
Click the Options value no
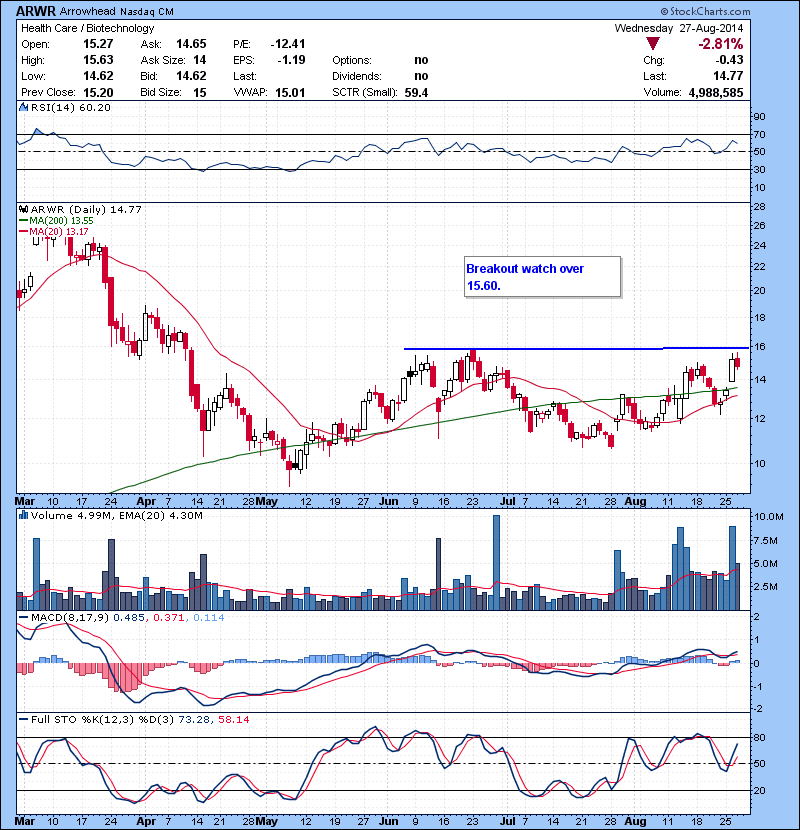421,60
